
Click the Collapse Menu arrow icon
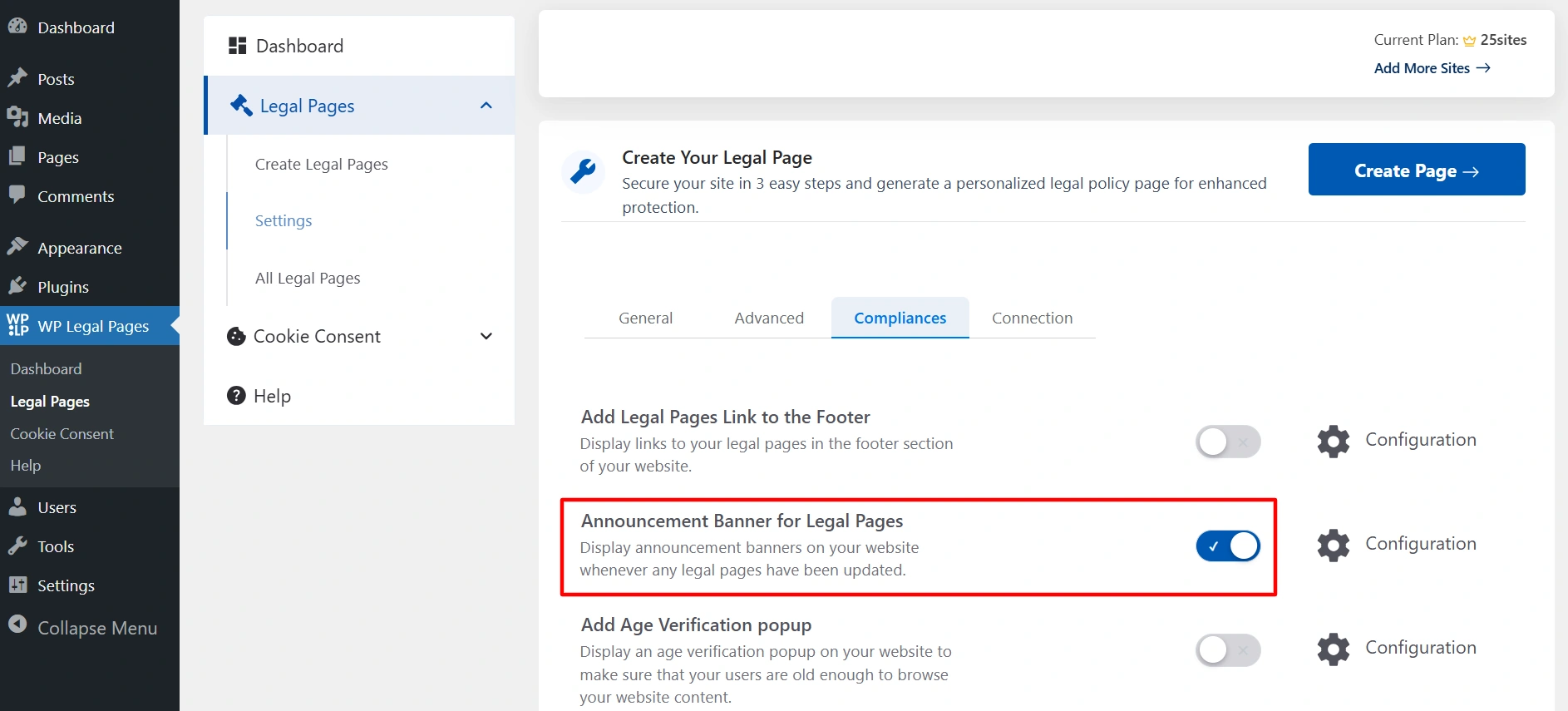pyautogui.click(x=17, y=625)
